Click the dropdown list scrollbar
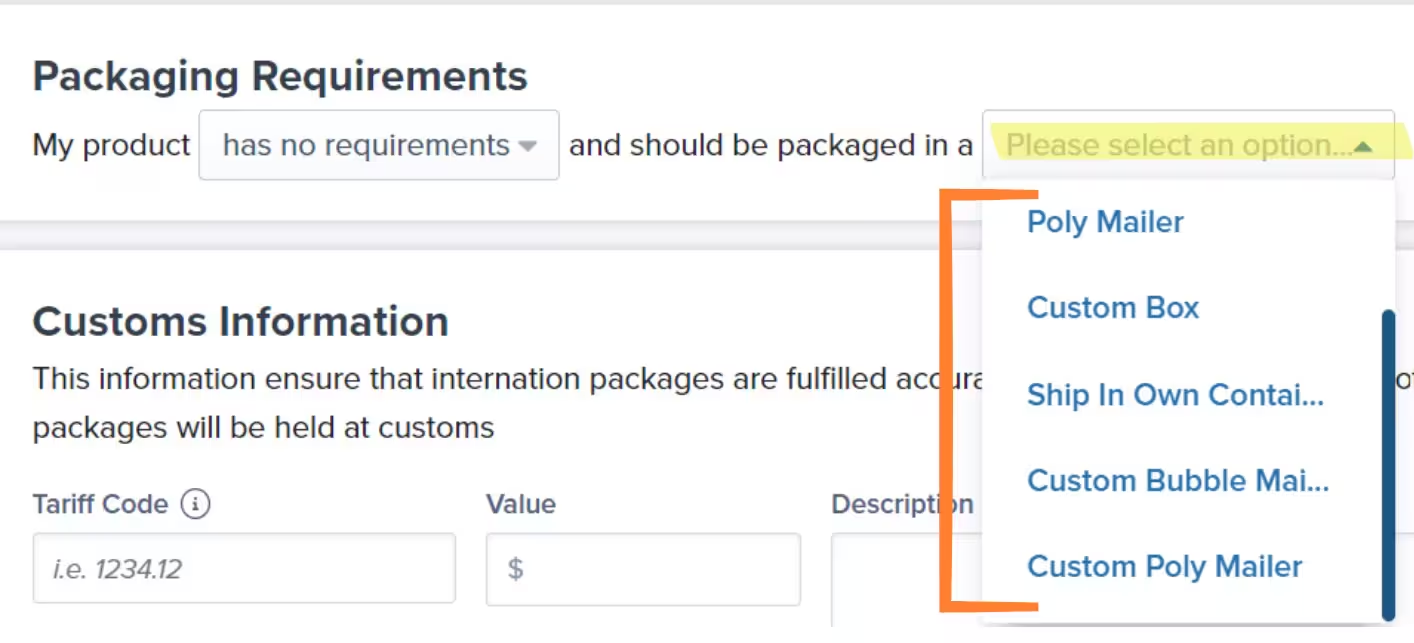 (1387, 460)
